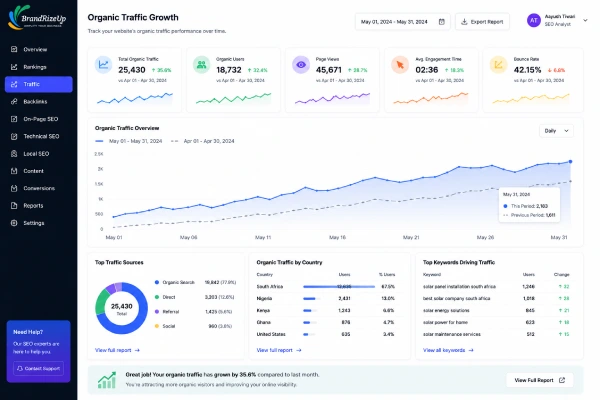Viewport: 600px width, 400px height.
Task: Click View all keywords link
Action: (448, 350)
